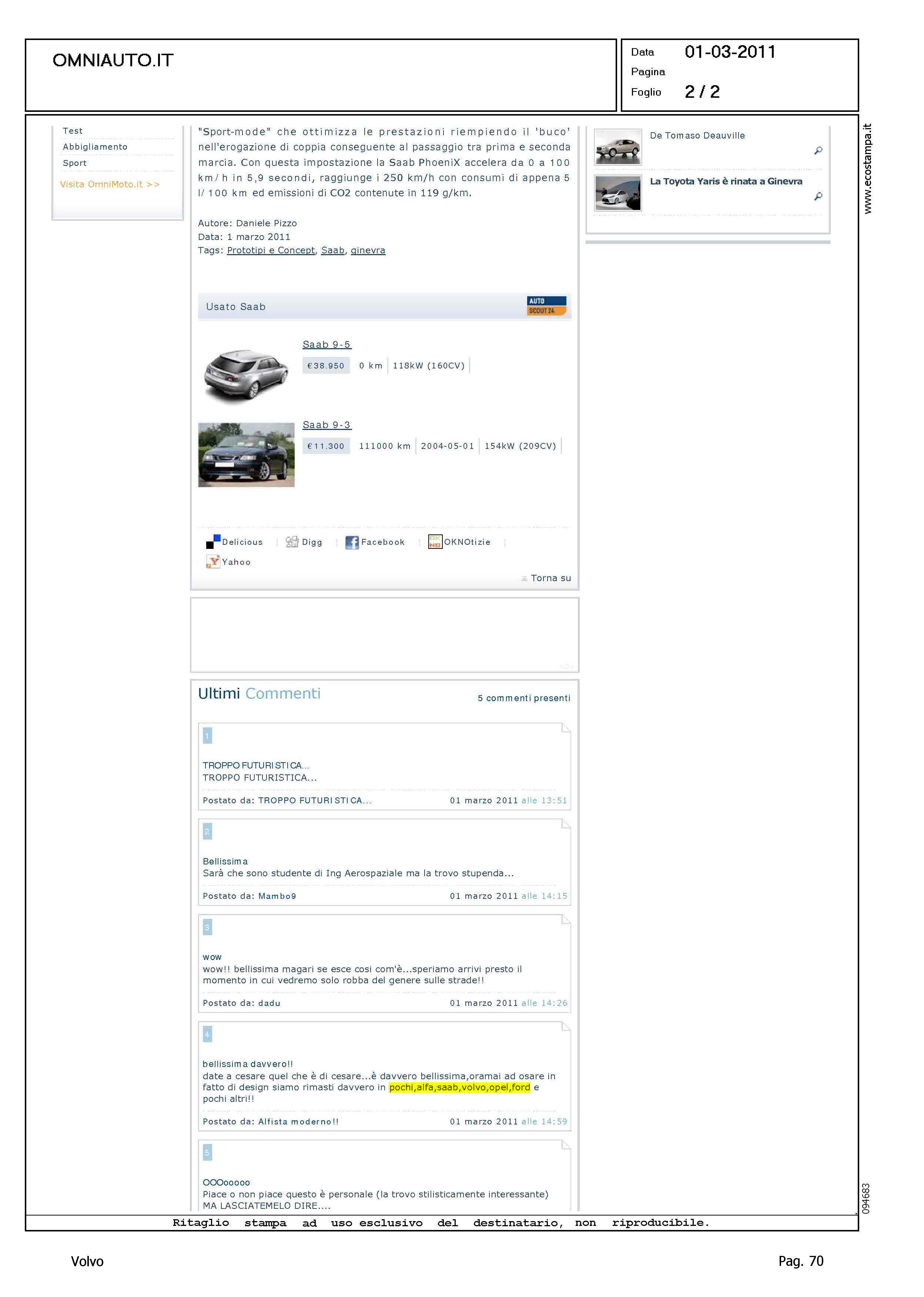Screen dimensions: 924x1297
Task: Click the ginevra tag link
Action: (x=368, y=250)
